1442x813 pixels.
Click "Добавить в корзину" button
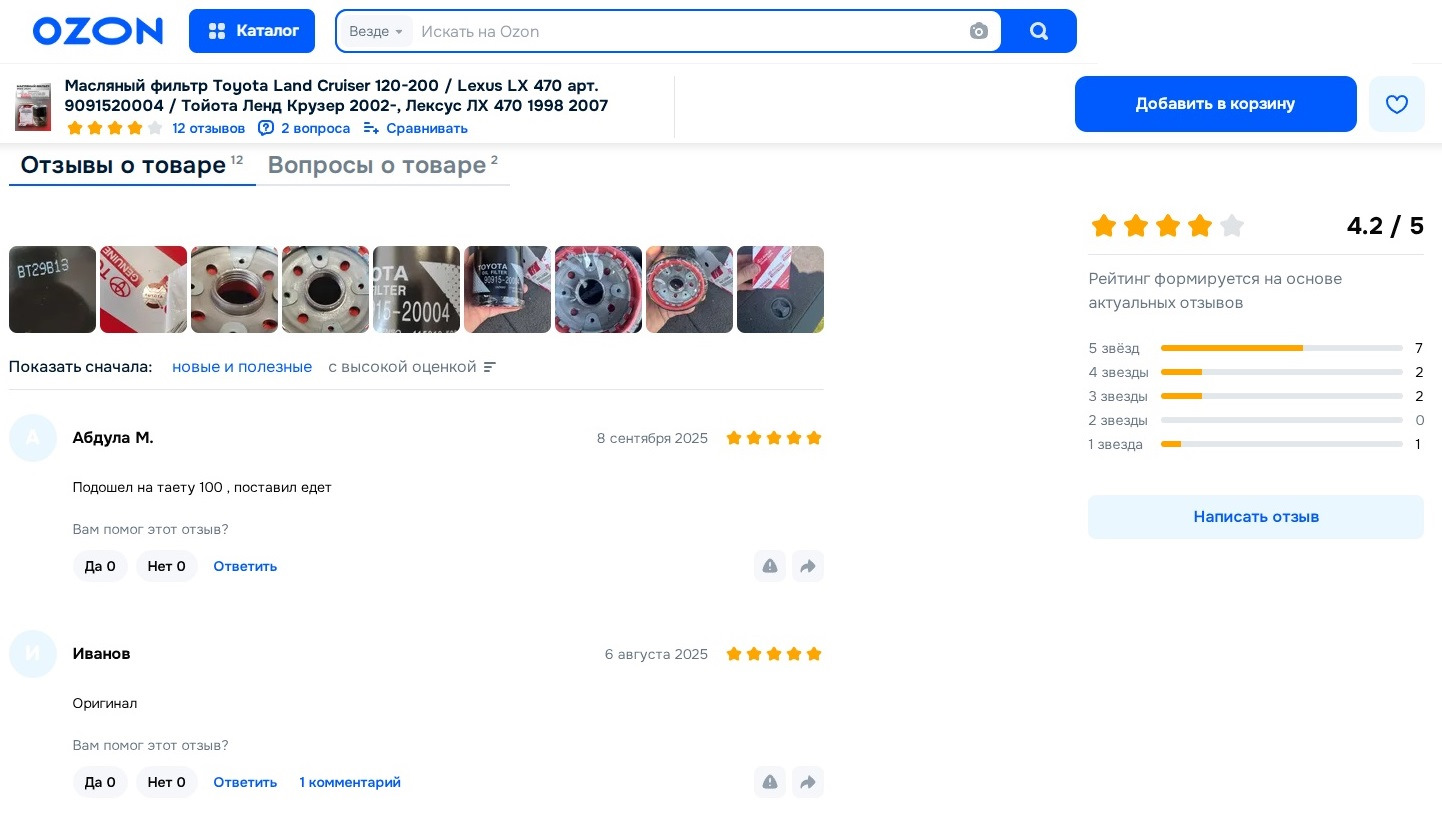point(1215,104)
